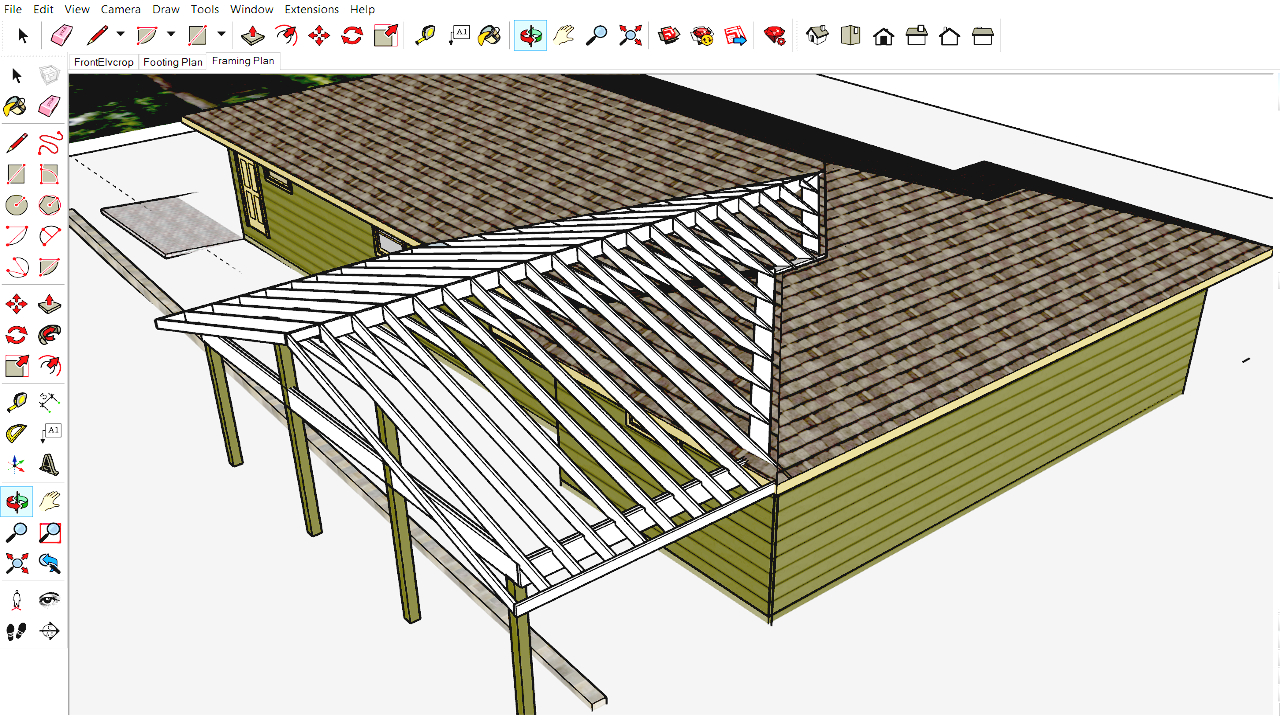Select the arrow Select tool in top toolbar
The height and width of the screenshot is (720, 1280).
click(23, 36)
